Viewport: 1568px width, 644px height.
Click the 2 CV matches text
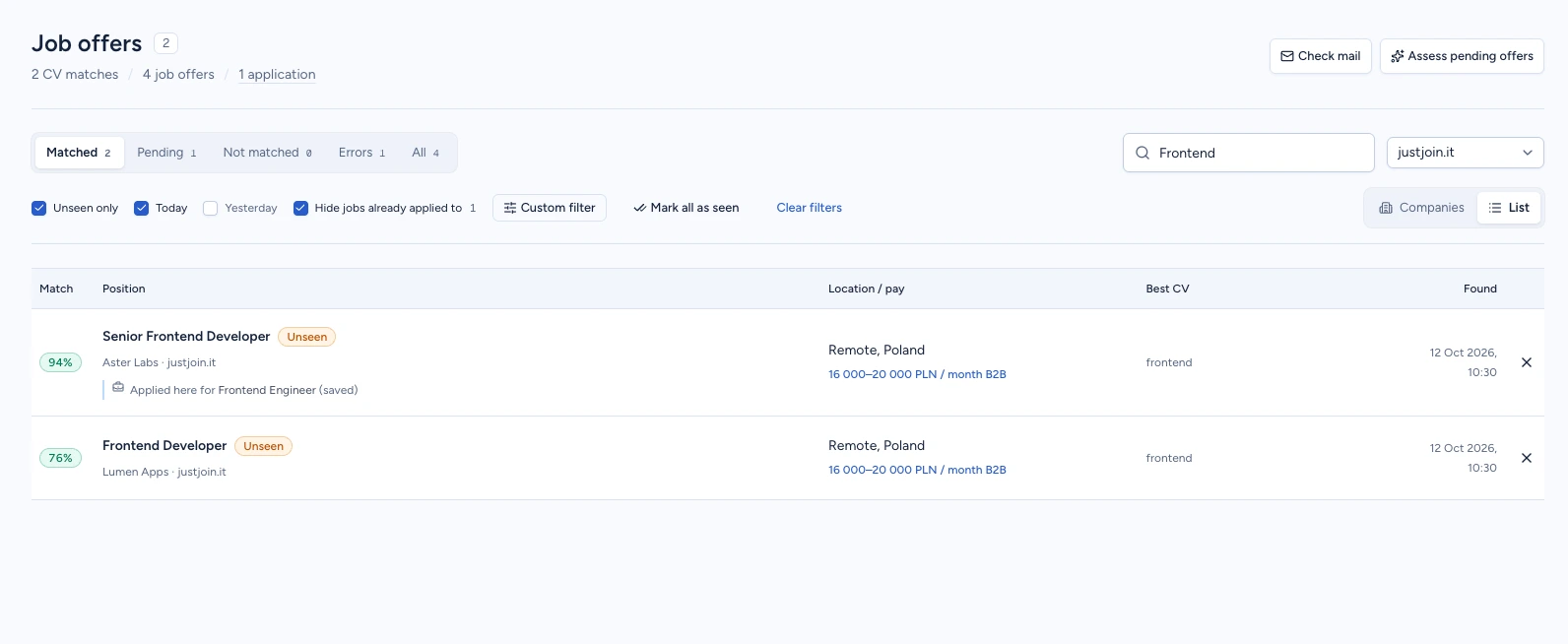[75, 75]
